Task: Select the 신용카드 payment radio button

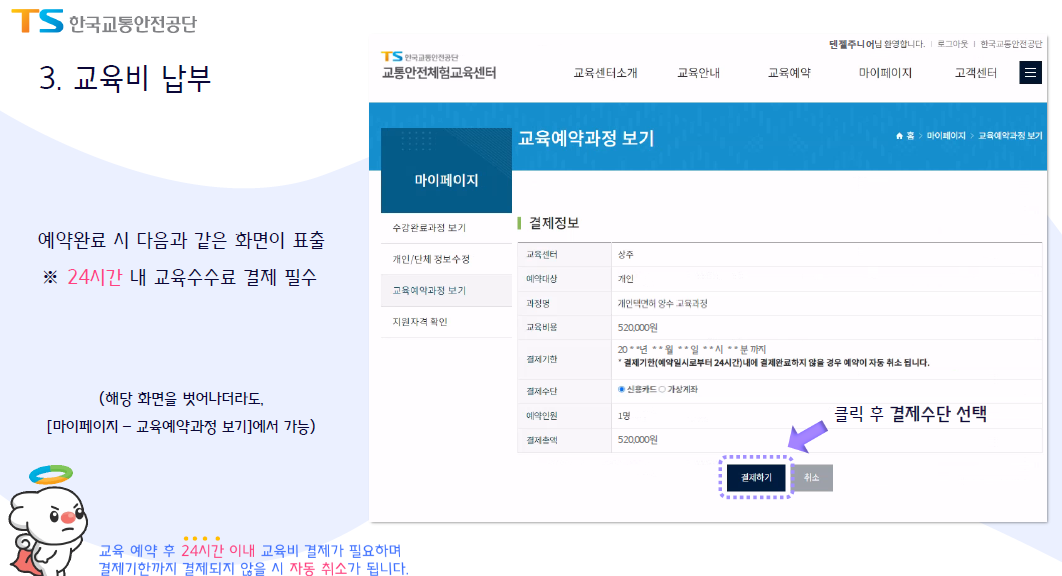Action: point(621,389)
